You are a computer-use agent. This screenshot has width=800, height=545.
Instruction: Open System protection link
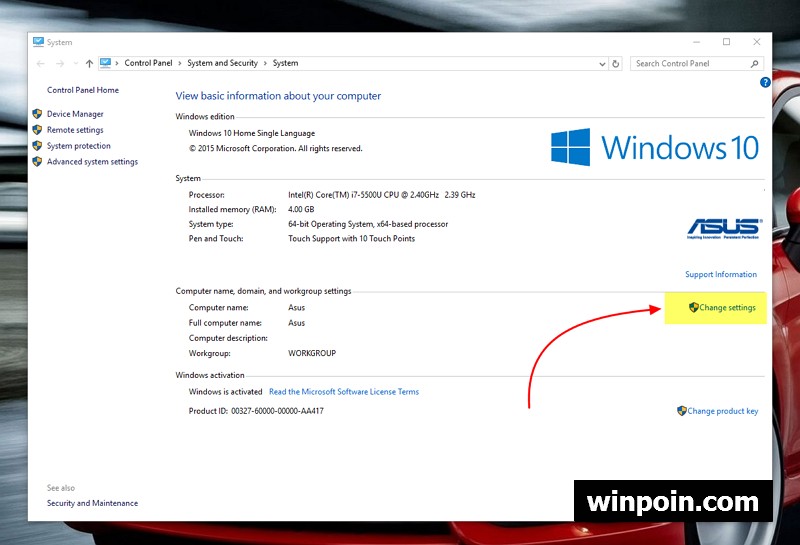point(79,145)
